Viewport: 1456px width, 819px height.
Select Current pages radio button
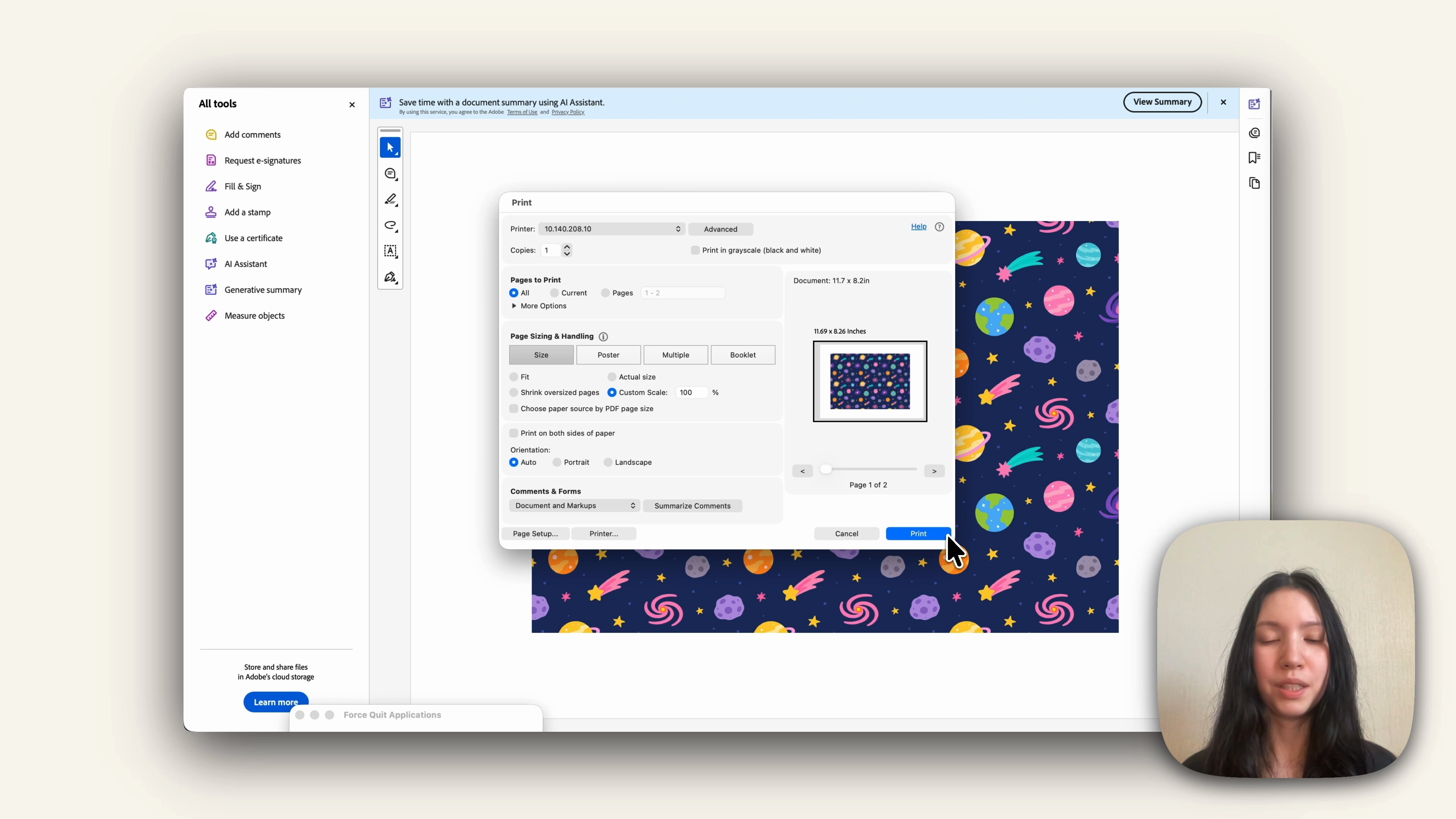554,293
